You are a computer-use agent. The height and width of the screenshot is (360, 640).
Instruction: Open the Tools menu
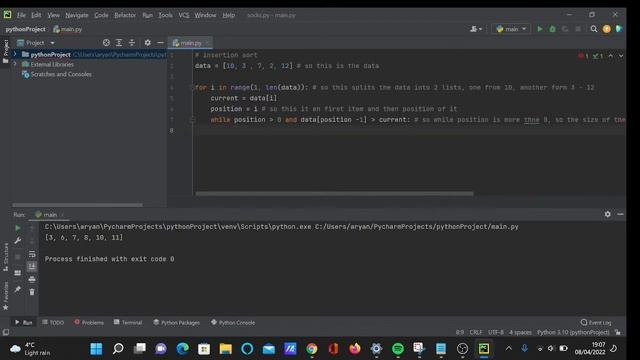pos(165,15)
